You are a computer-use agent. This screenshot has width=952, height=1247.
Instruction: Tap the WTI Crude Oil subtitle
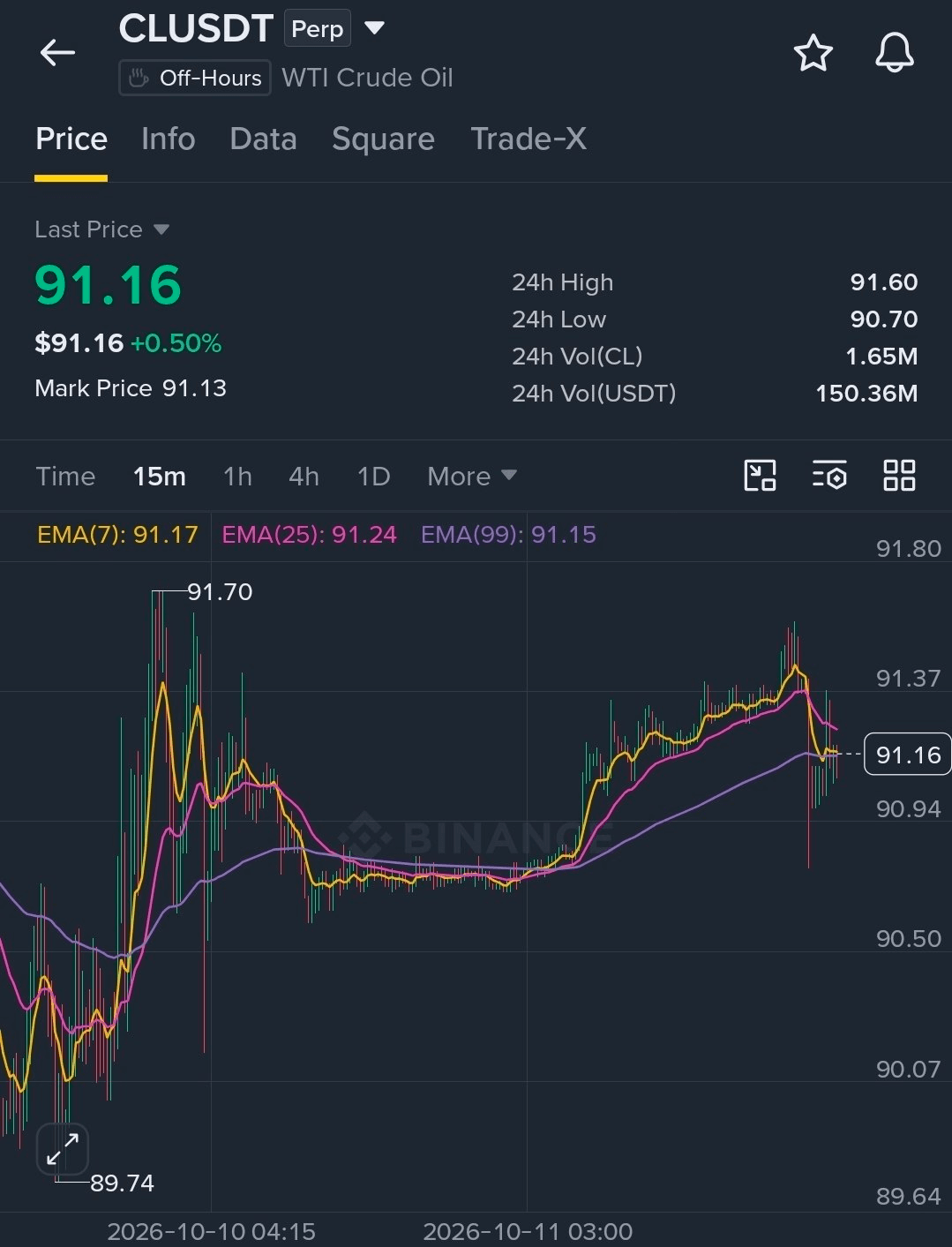367,78
